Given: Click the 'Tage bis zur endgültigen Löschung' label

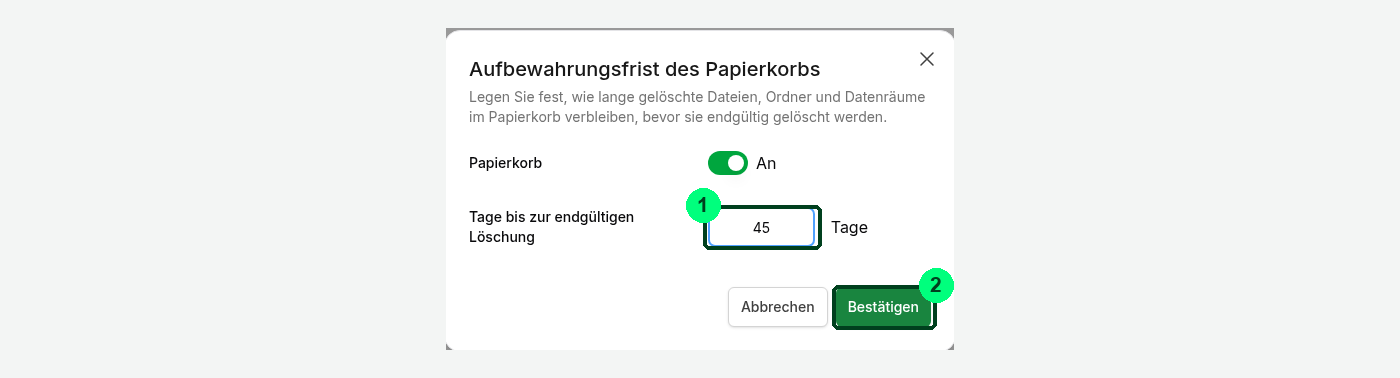Looking at the screenshot, I should pyautogui.click(x=552, y=227).
